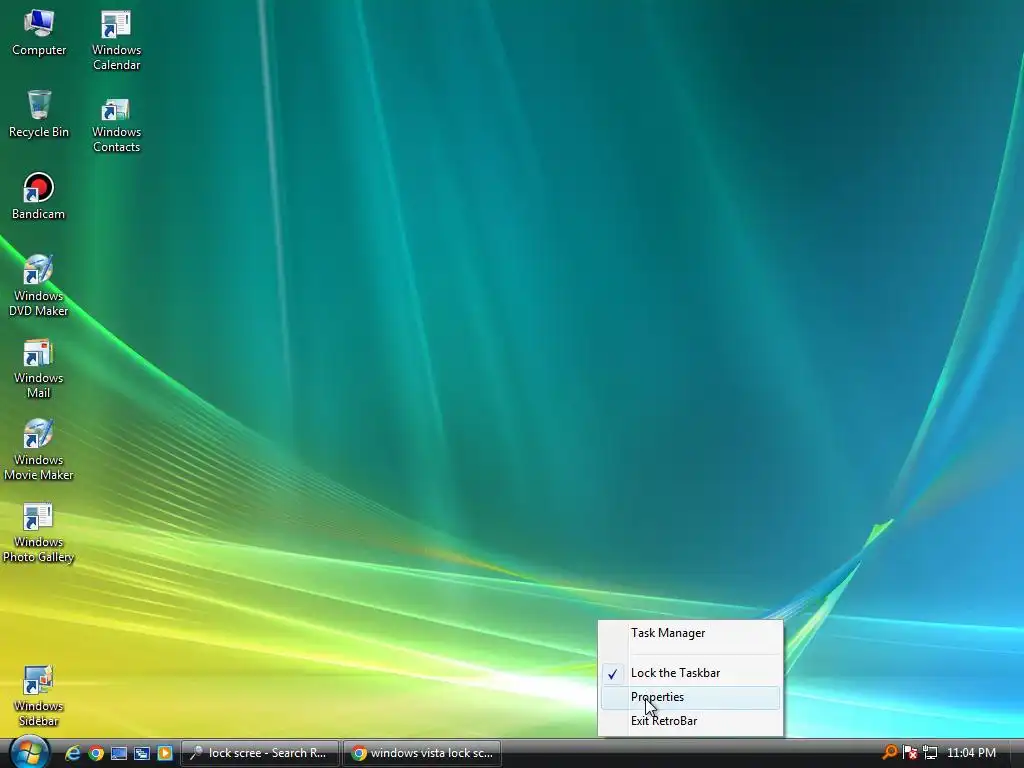The height and width of the screenshot is (768, 1024).
Task: Select the Windows Sidebar shortcut
Action: click(39, 696)
